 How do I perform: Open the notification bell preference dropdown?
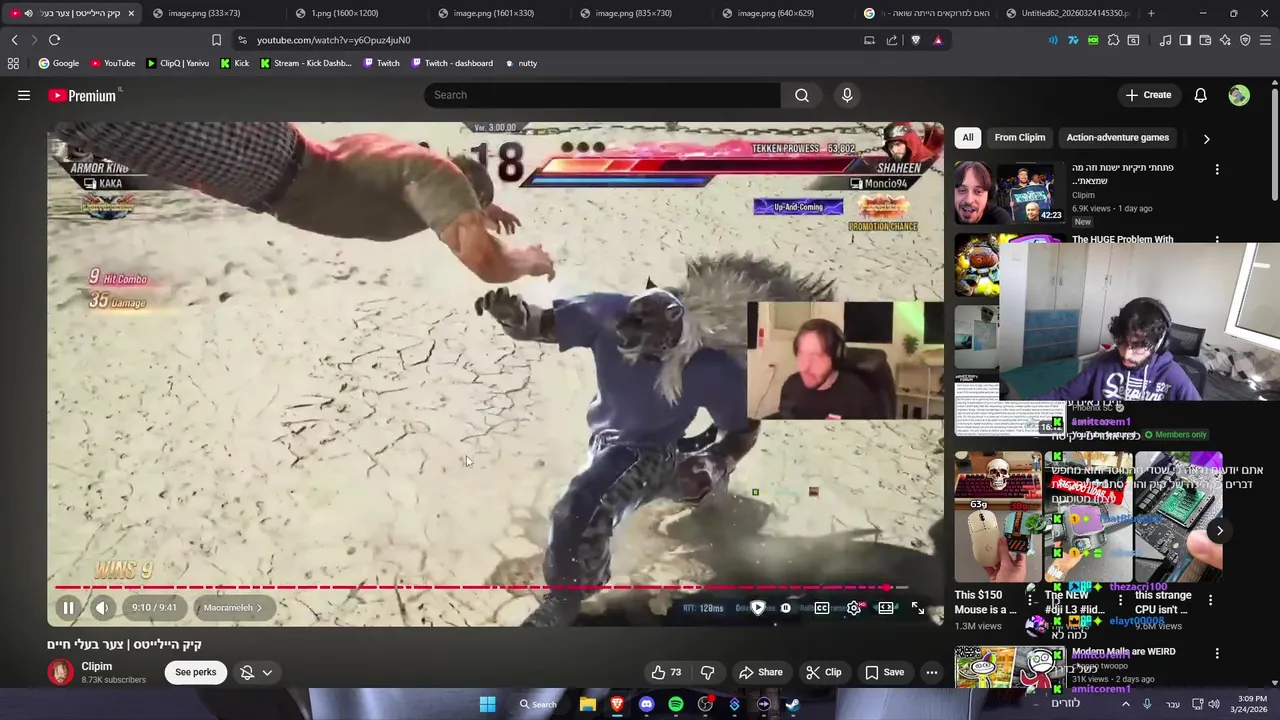[x=257, y=672]
